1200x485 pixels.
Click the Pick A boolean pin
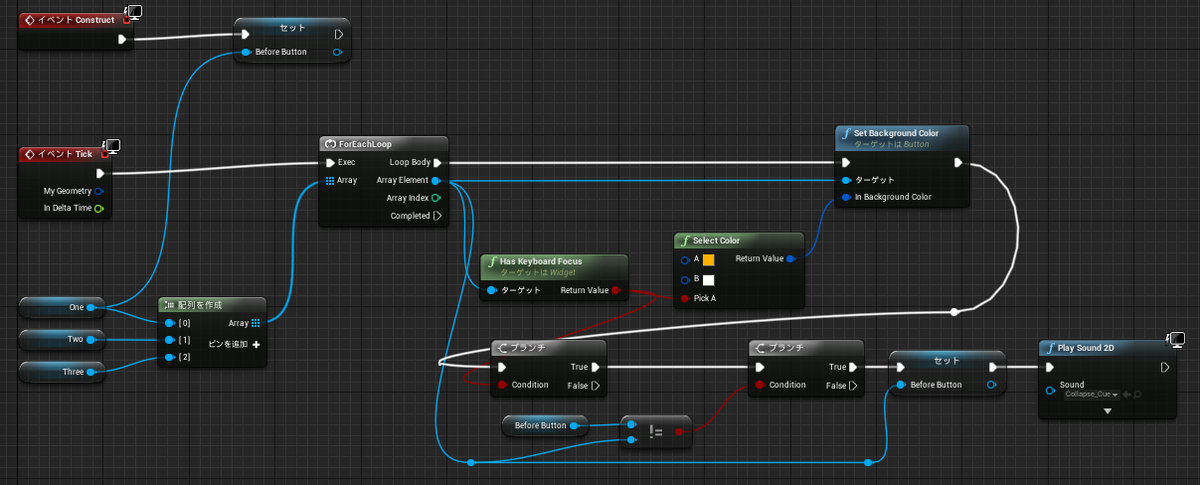click(x=684, y=298)
